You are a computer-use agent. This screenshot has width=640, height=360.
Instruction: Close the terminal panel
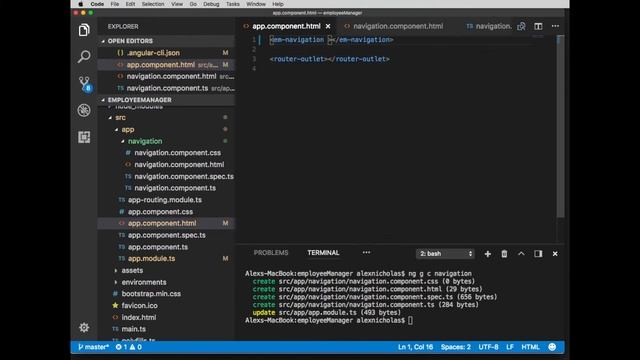click(x=555, y=254)
